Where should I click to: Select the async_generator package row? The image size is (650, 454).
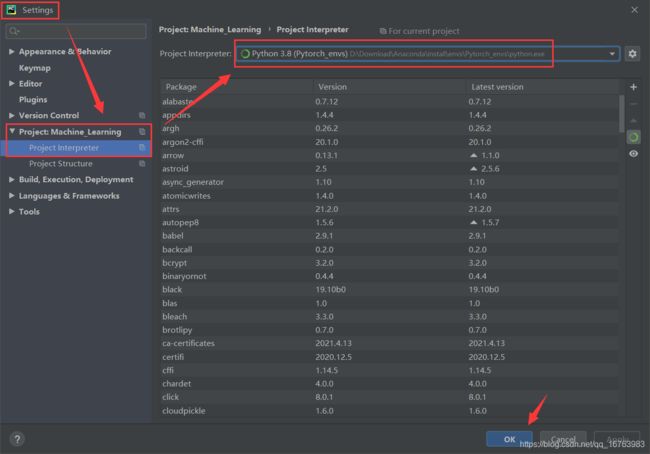coord(390,182)
